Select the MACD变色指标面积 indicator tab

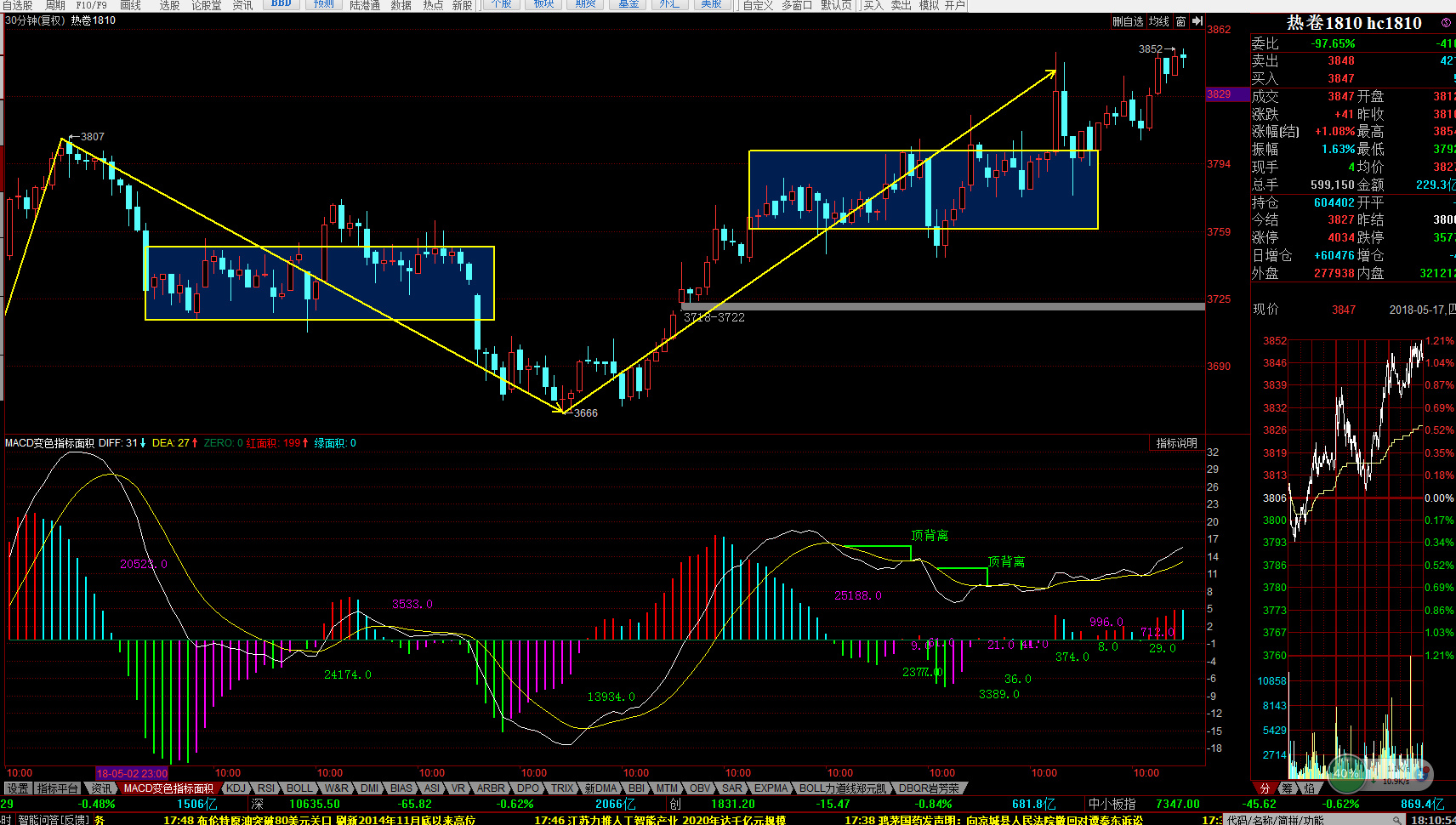(x=168, y=788)
